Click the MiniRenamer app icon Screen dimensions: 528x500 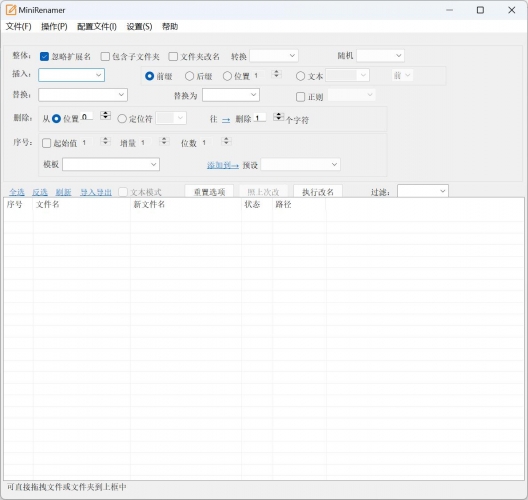pyautogui.click(x=11, y=10)
